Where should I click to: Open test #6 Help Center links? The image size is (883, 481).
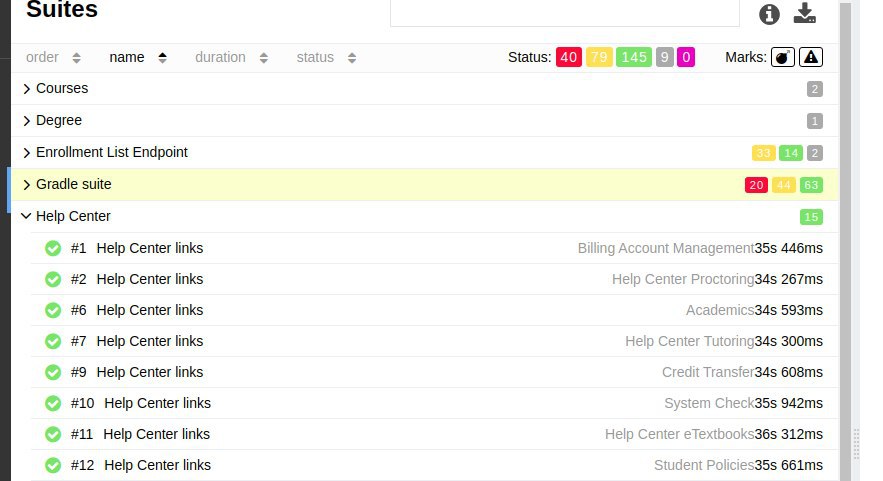coord(434,310)
